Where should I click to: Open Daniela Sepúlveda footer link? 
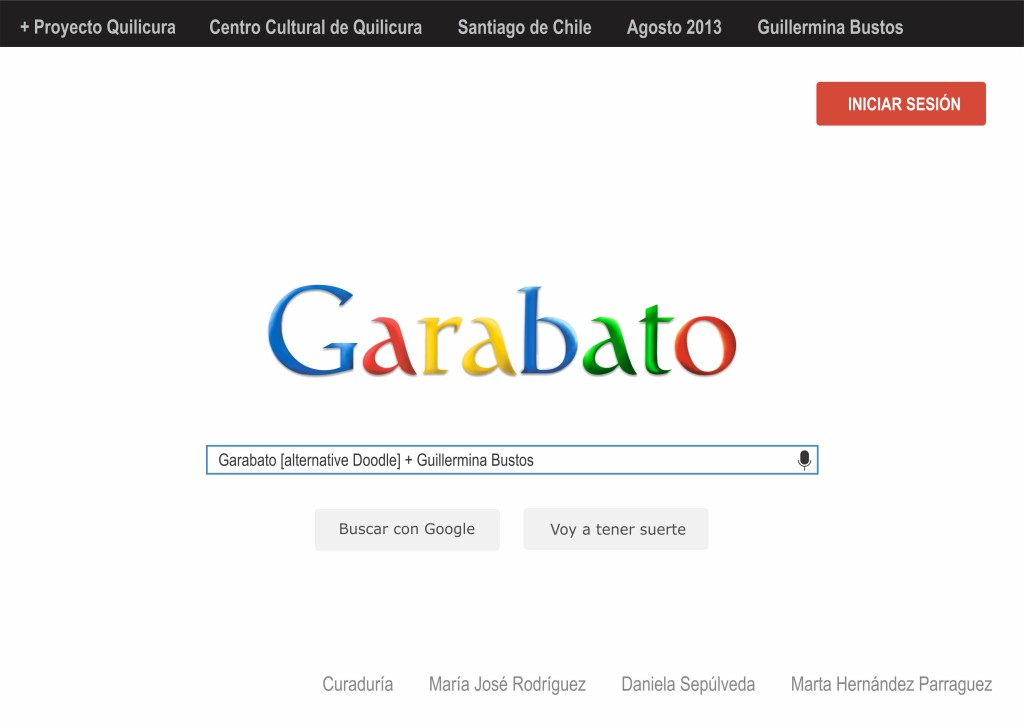pos(688,684)
